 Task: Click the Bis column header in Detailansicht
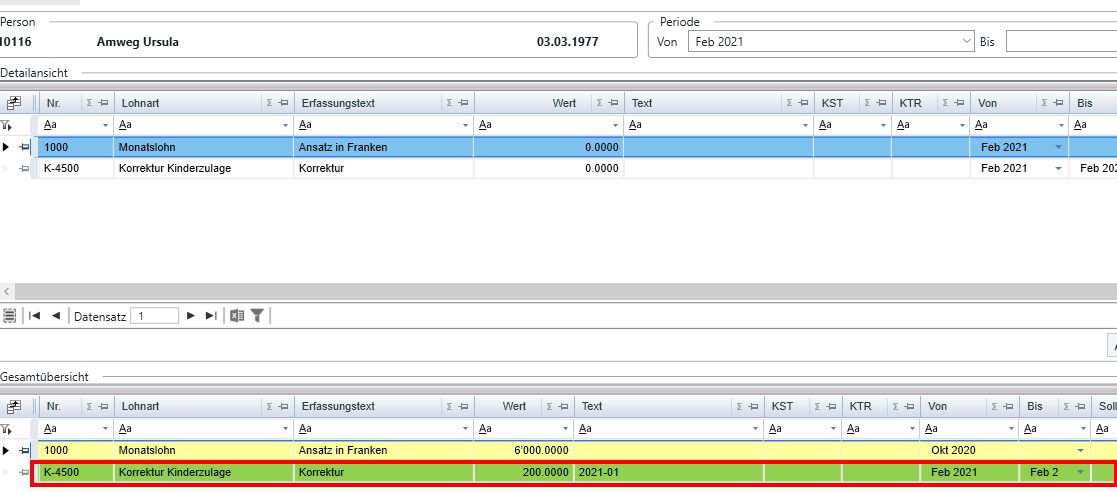tap(1085, 103)
